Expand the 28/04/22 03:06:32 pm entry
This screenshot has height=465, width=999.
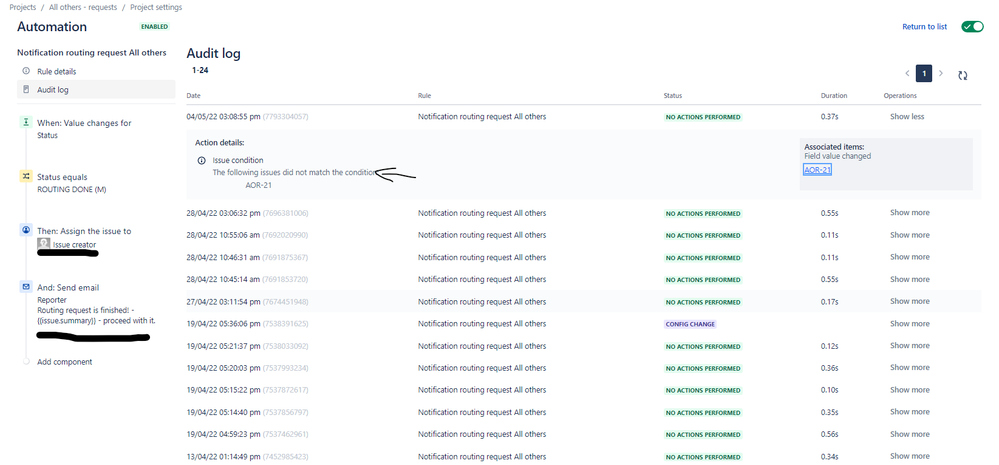(x=910, y=213)
